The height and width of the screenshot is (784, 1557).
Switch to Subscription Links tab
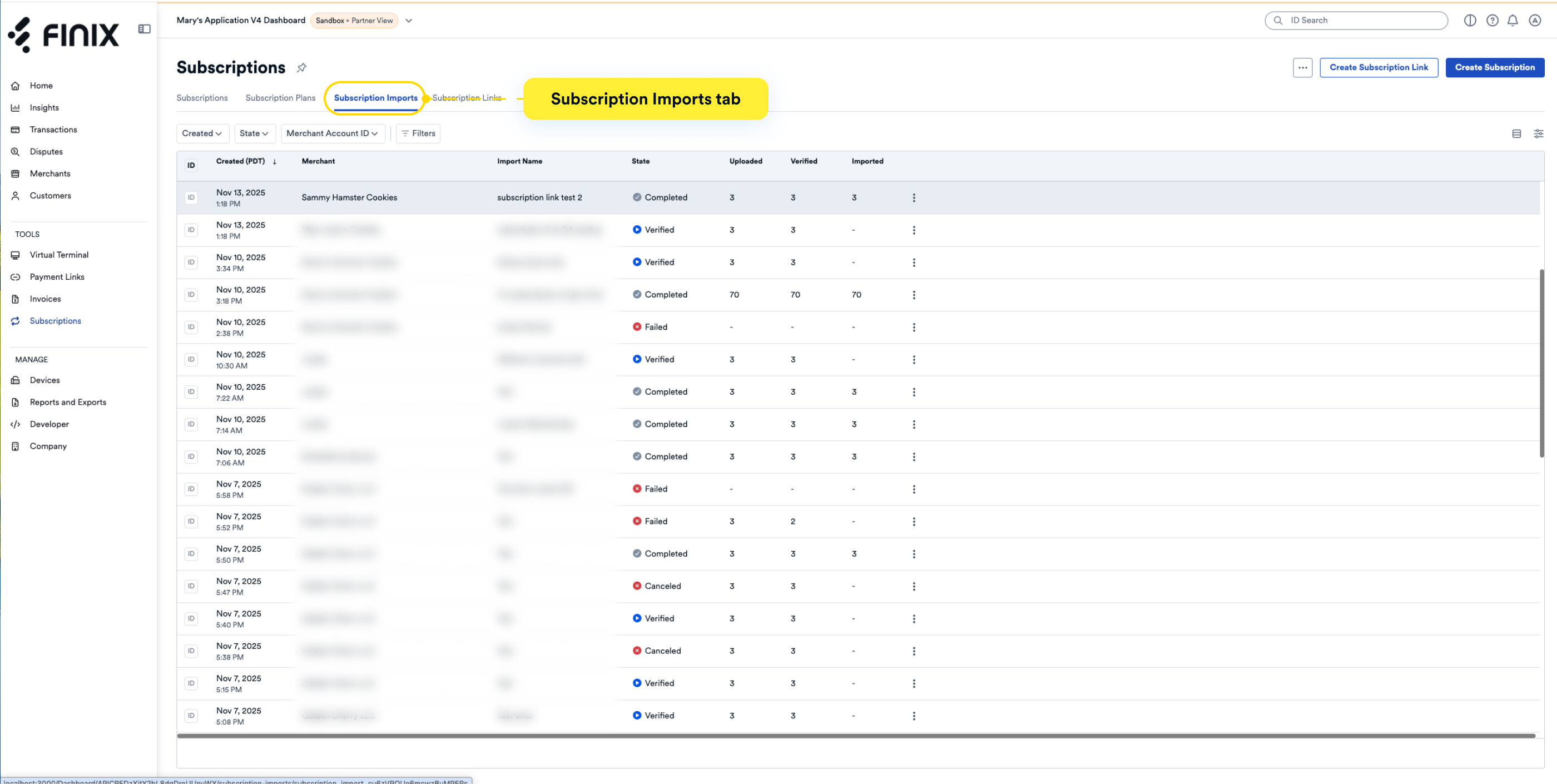(467, 98)
